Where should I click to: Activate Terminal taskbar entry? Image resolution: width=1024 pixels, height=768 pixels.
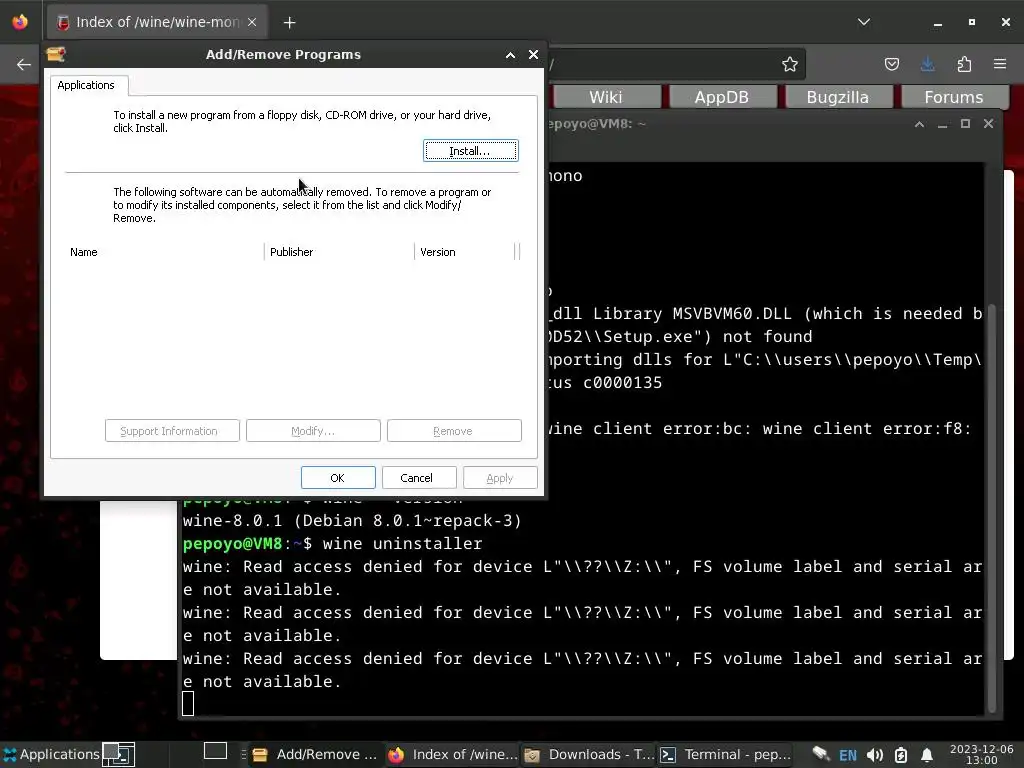[725, 754]
